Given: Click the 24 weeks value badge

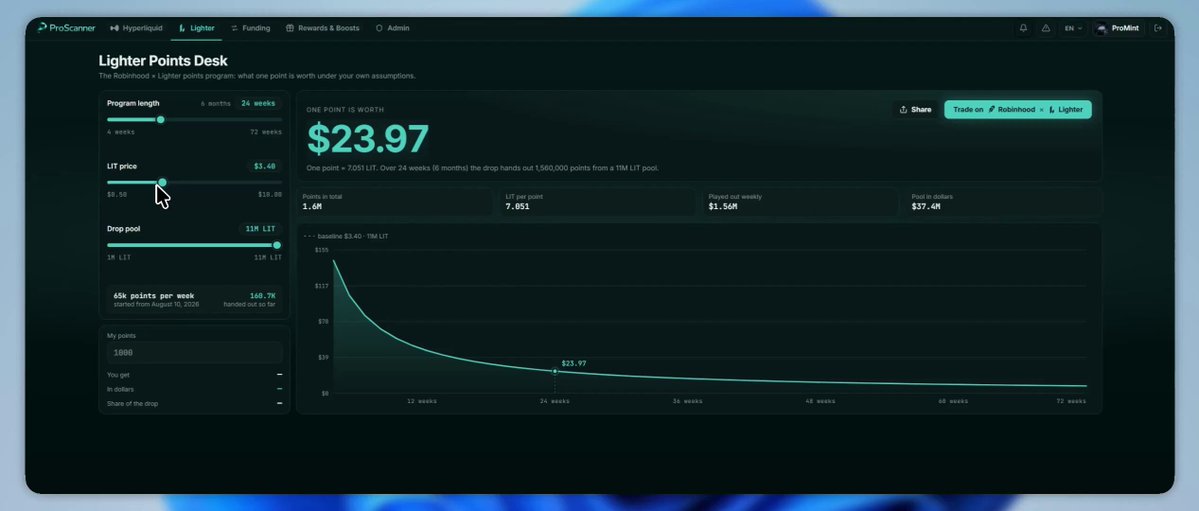Looking at the screenshot, I should 258,103.
